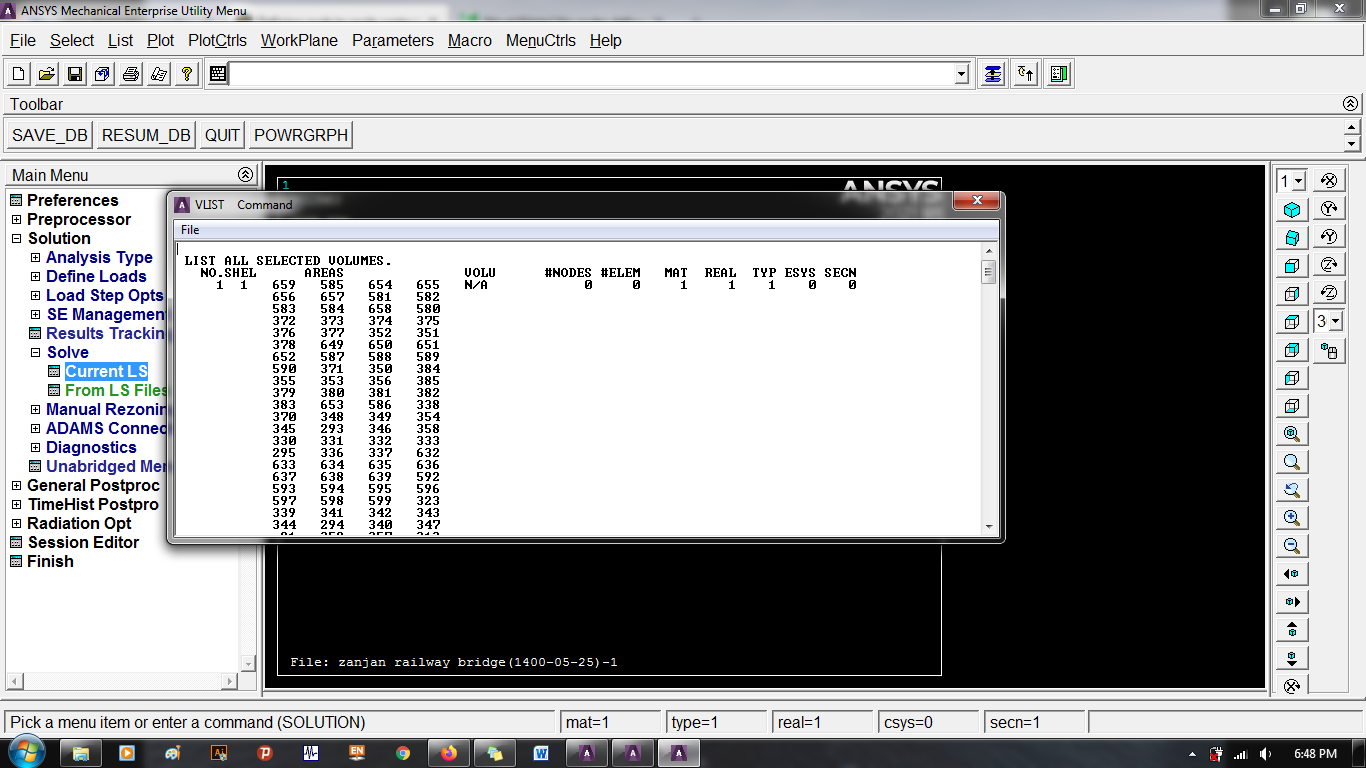Open Google Chrome from the taskbar
1366x768 pixels.
(x=402, y=753)
